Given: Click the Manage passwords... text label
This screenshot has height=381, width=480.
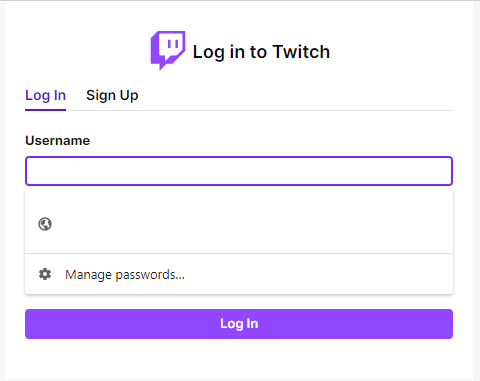Looking at the screenshot, I should 125,275.
